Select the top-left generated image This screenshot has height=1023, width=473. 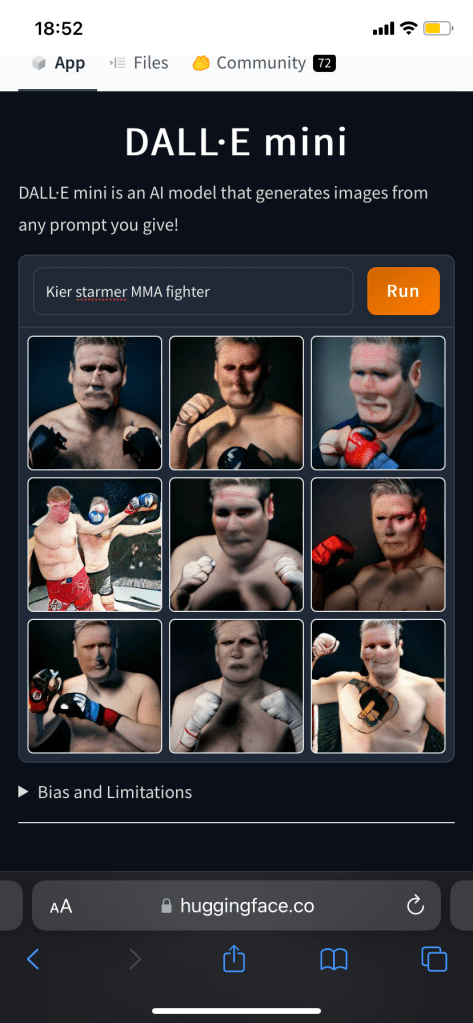pyautogui.click(x=95, y=403)
